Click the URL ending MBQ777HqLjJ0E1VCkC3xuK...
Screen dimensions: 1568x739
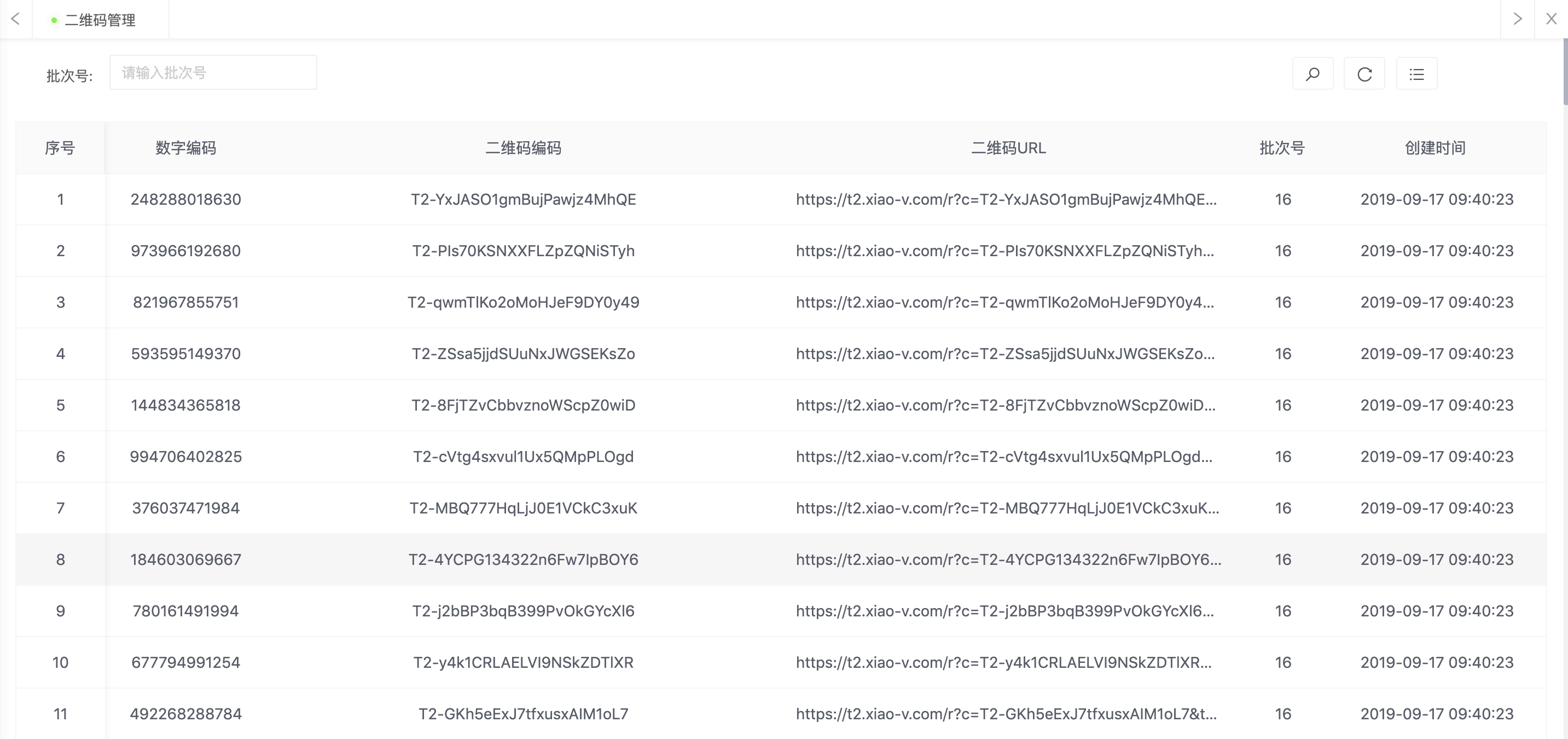click(x=1007, y=509)
